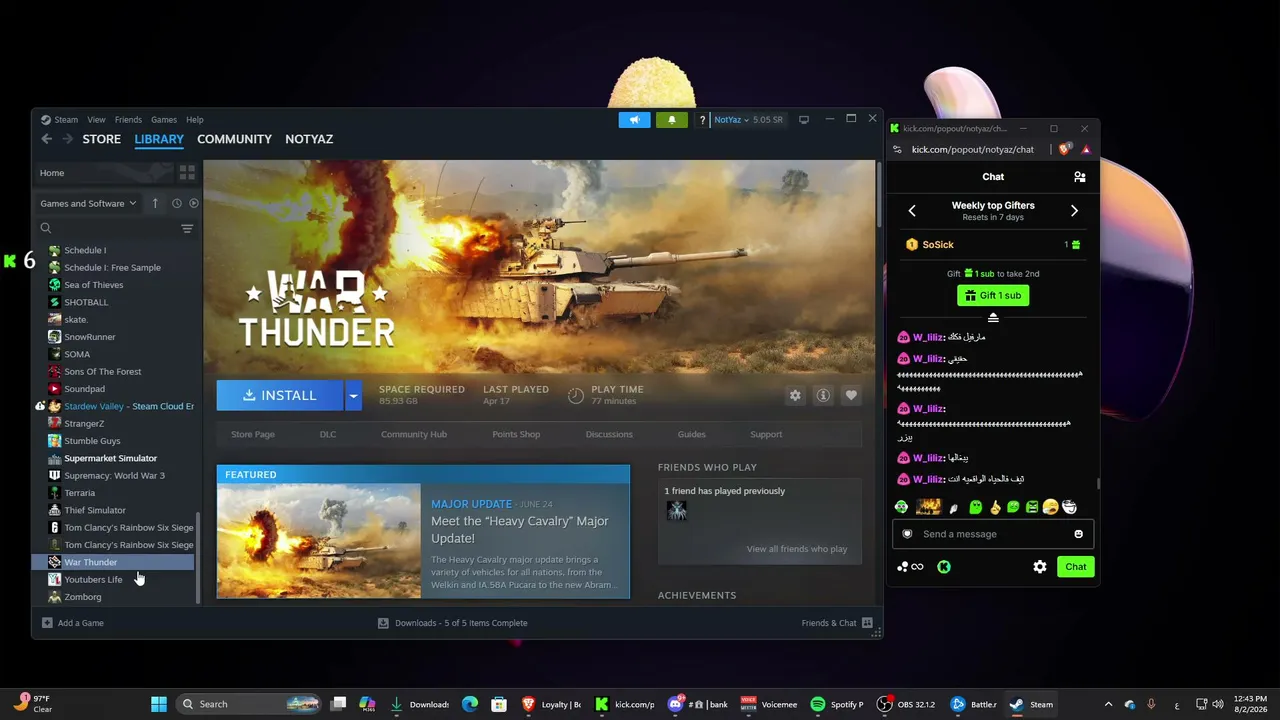Show recently played games clock filter
The height and width of the screenshot is (720, 1280).
click(176, 203)
